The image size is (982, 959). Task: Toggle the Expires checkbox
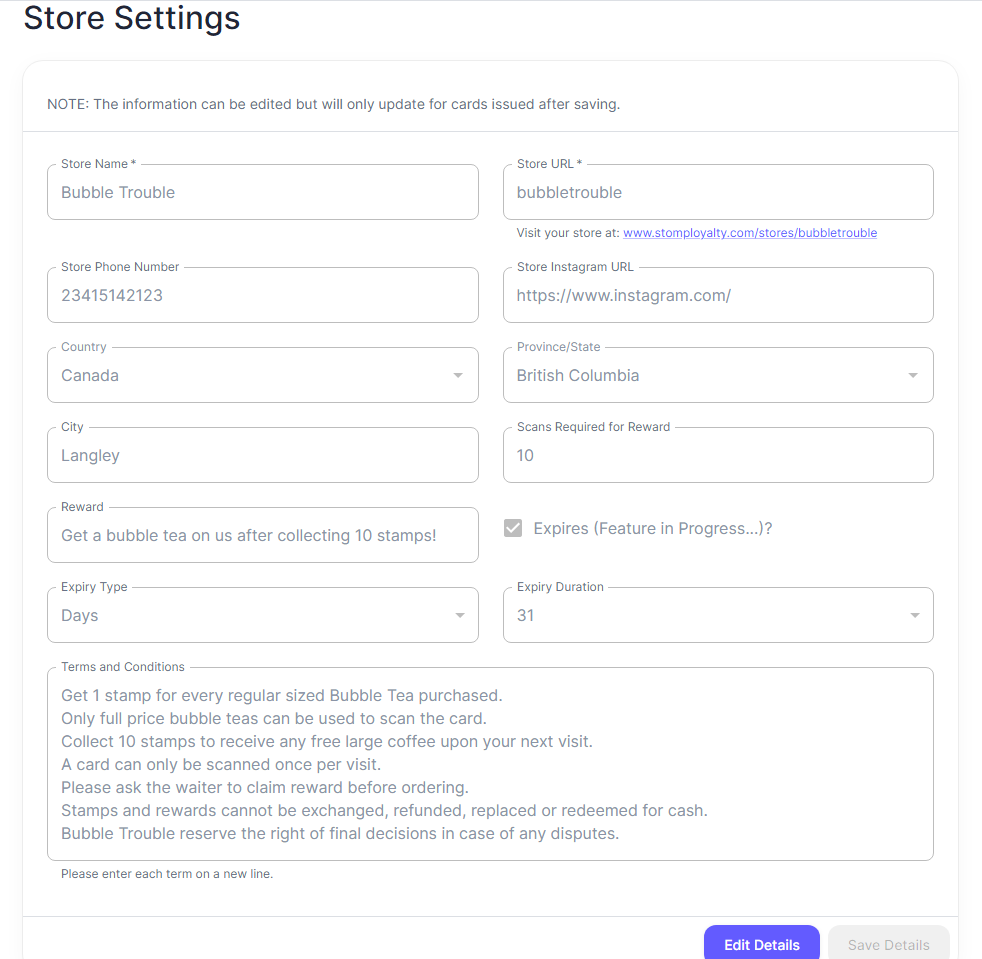pos(513,528)
